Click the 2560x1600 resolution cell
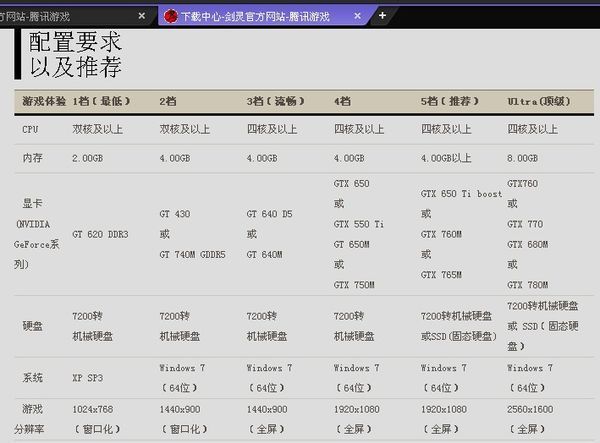 pyautogui.click(x=530, y=410)
